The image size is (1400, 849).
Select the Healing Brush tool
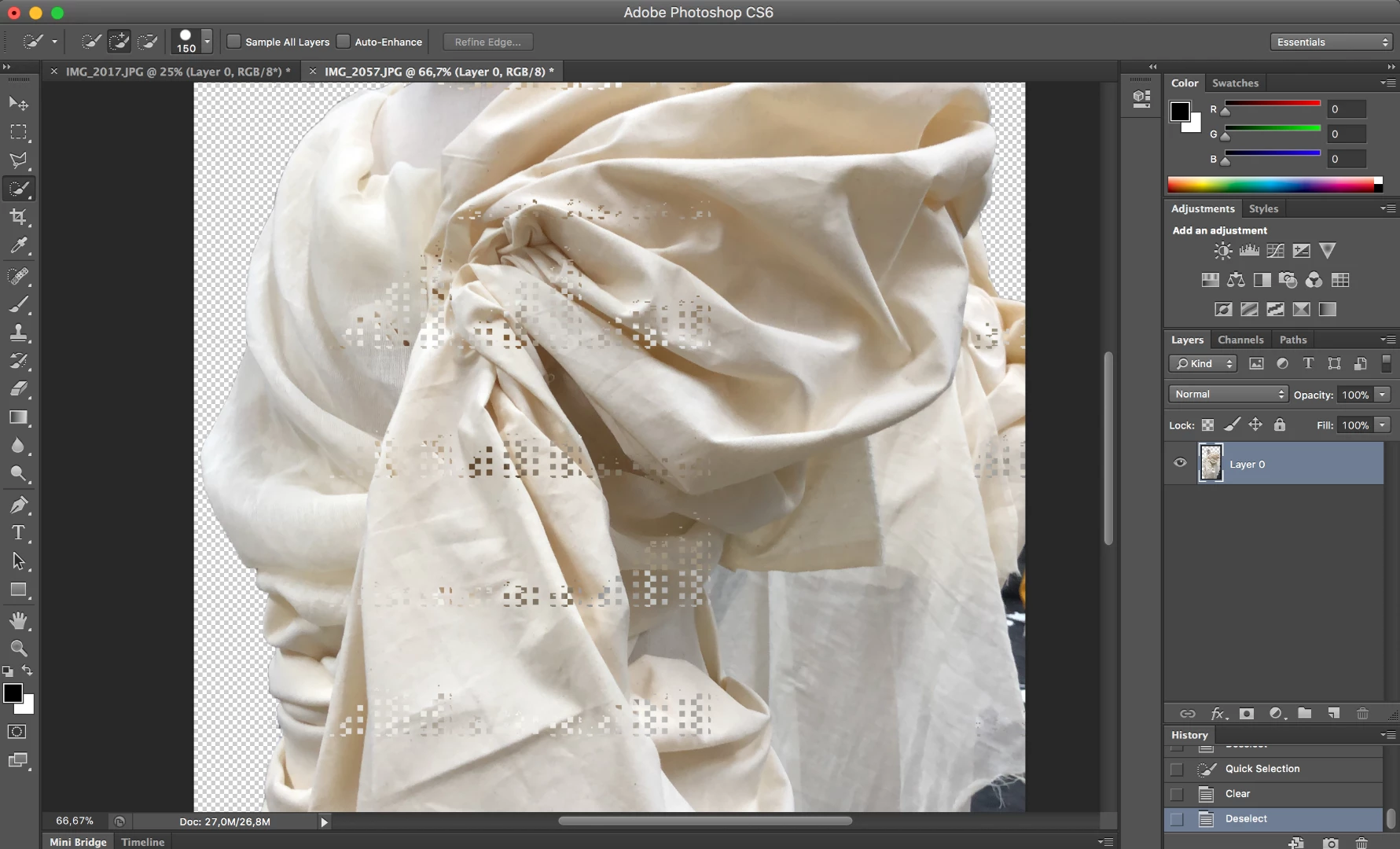pos(18,276)
